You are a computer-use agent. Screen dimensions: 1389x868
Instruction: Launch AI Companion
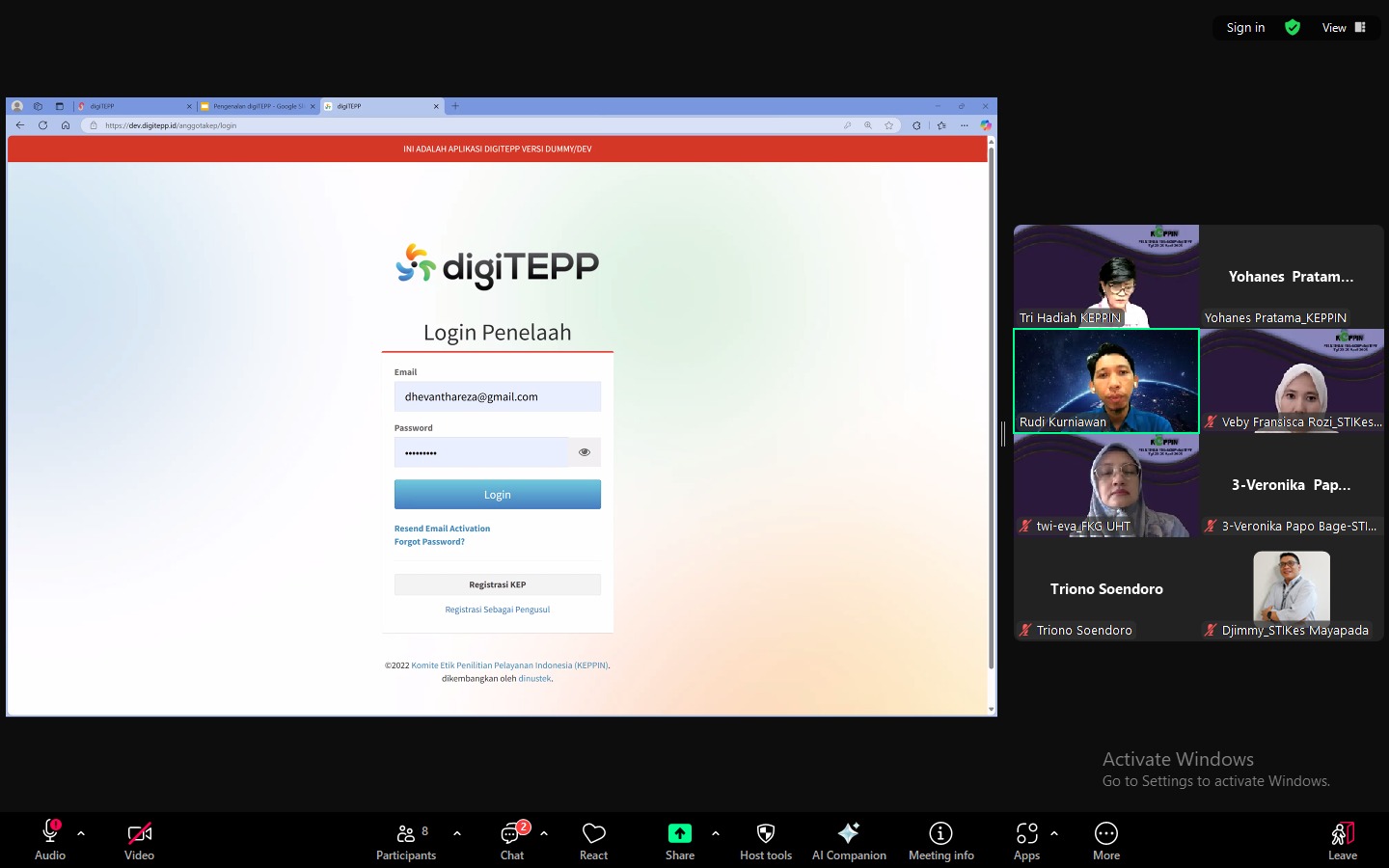(x=849, y=840)
